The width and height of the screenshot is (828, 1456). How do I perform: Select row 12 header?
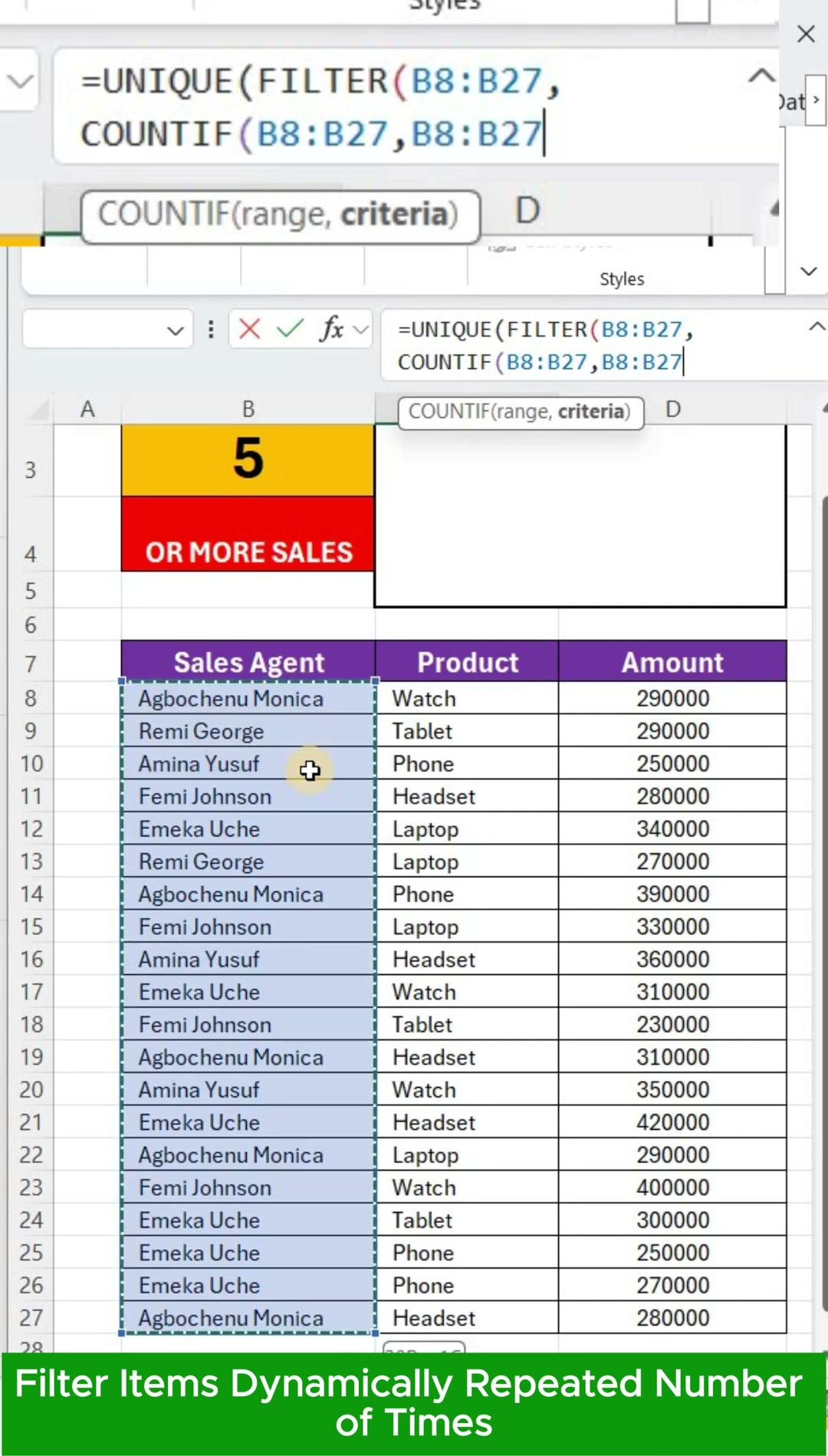(31, 829)
